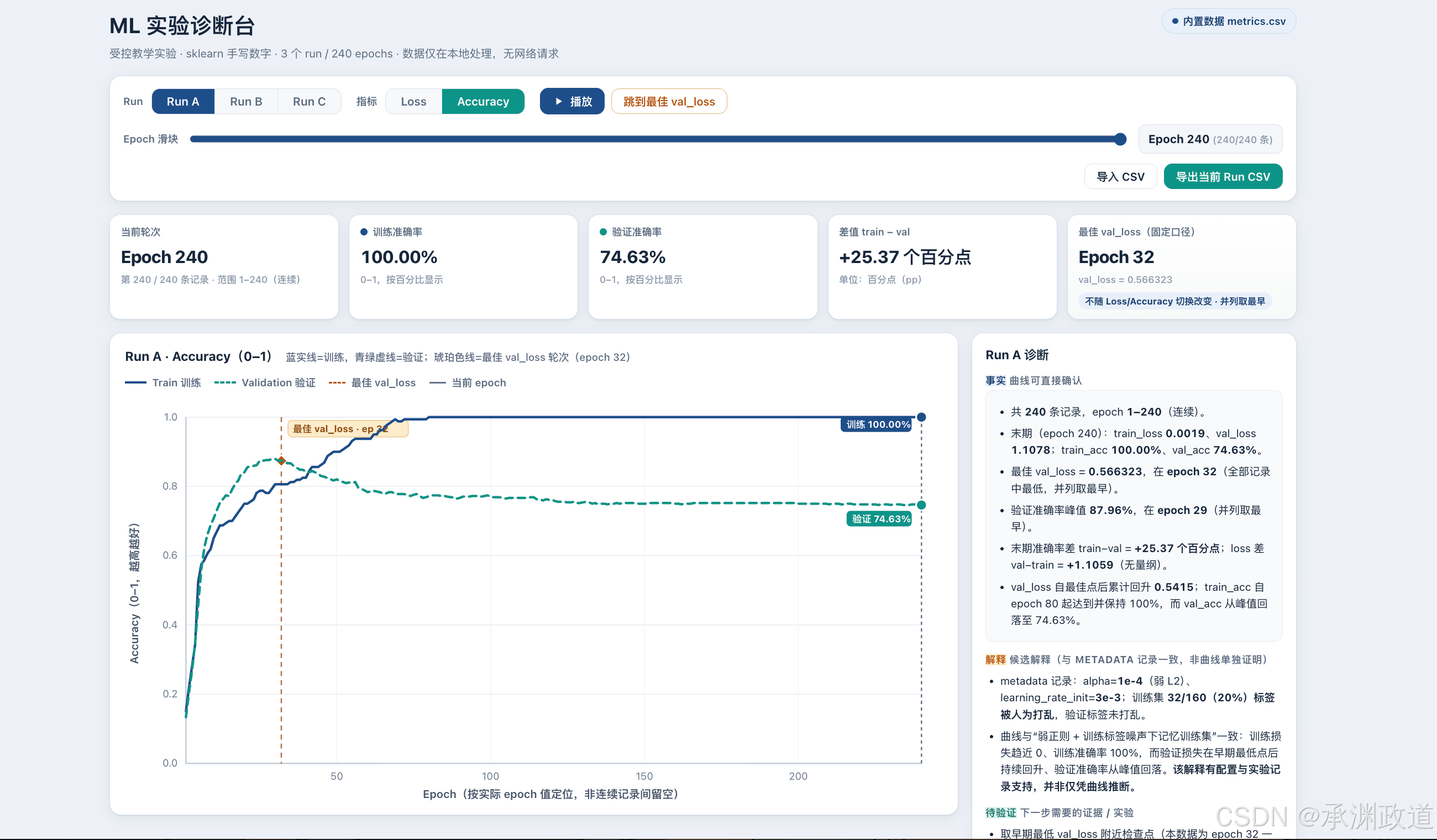Select the Run A tab

click(183, 102)
